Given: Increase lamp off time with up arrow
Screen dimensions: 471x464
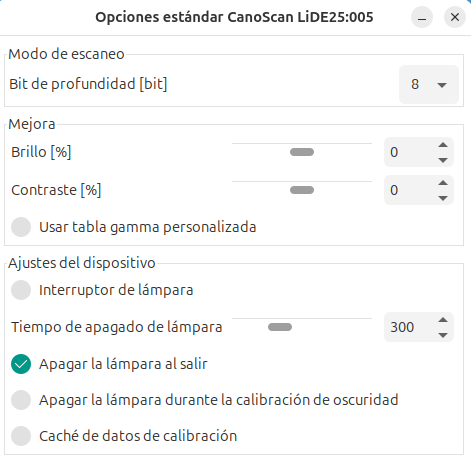Looking at the screenshot, I should [x=443, y=320].
